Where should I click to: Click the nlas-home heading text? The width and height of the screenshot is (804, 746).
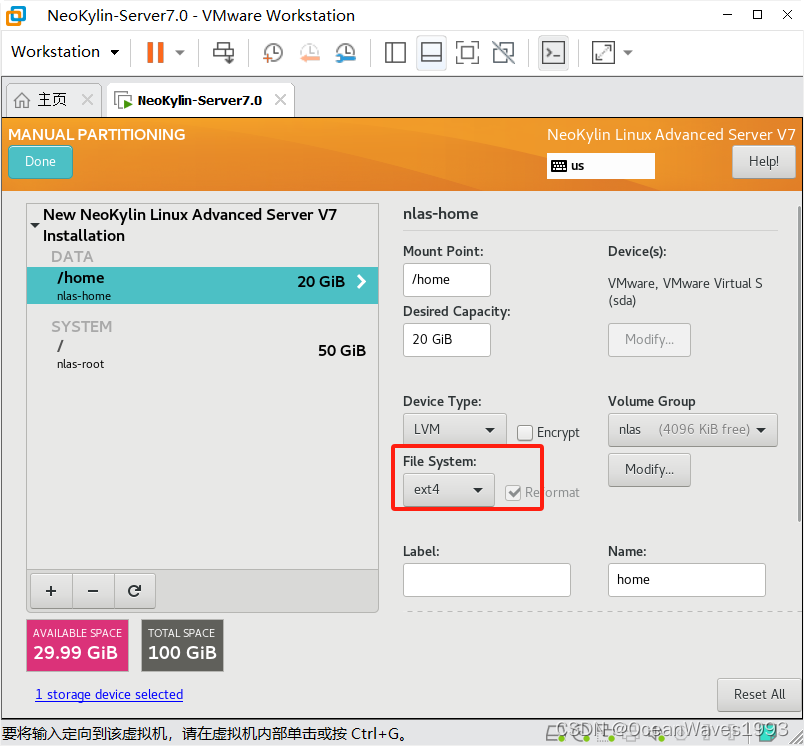point(440,214)
